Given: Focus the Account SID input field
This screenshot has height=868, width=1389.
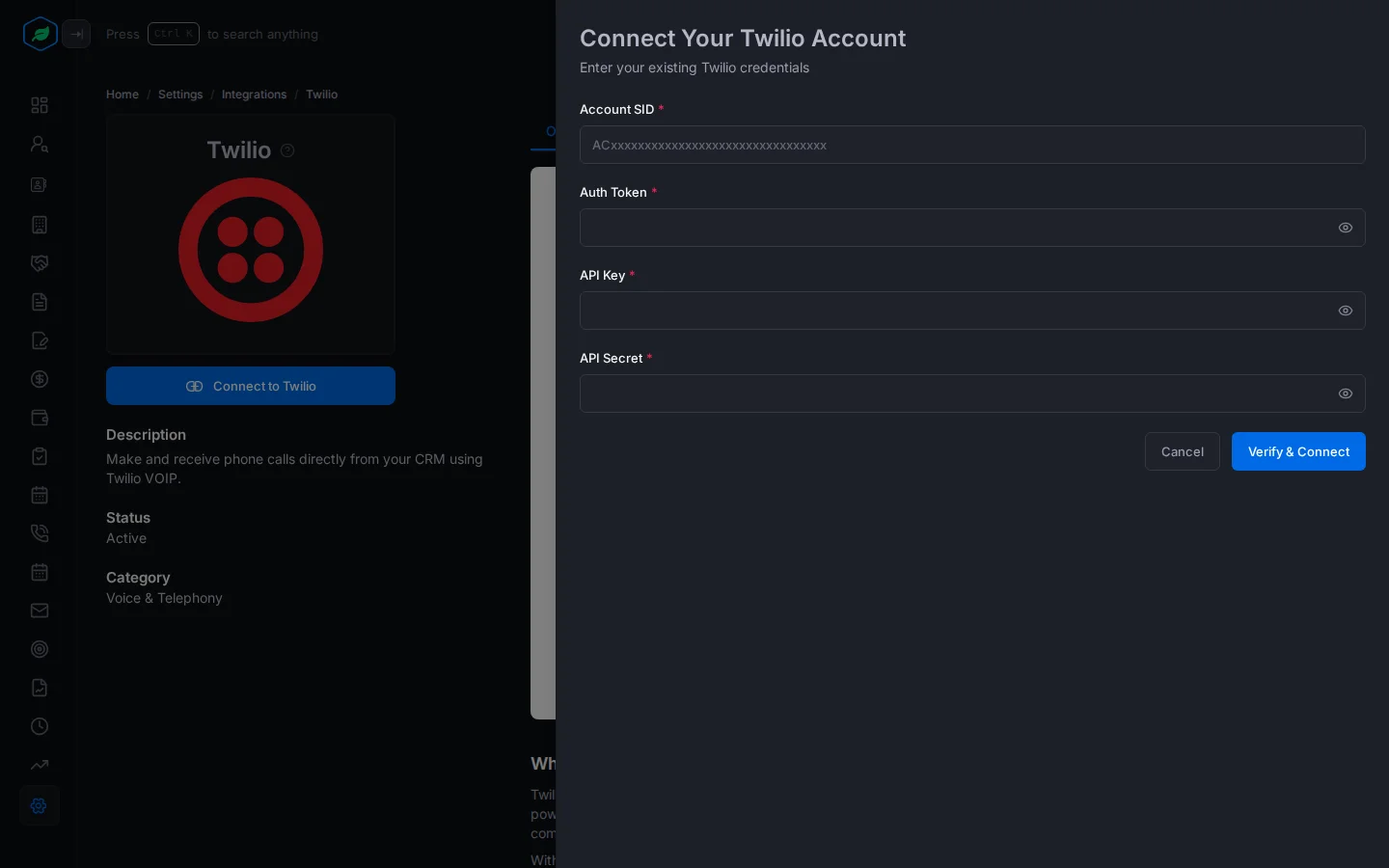Looking at the screenshot, I should tap(972, 145).
